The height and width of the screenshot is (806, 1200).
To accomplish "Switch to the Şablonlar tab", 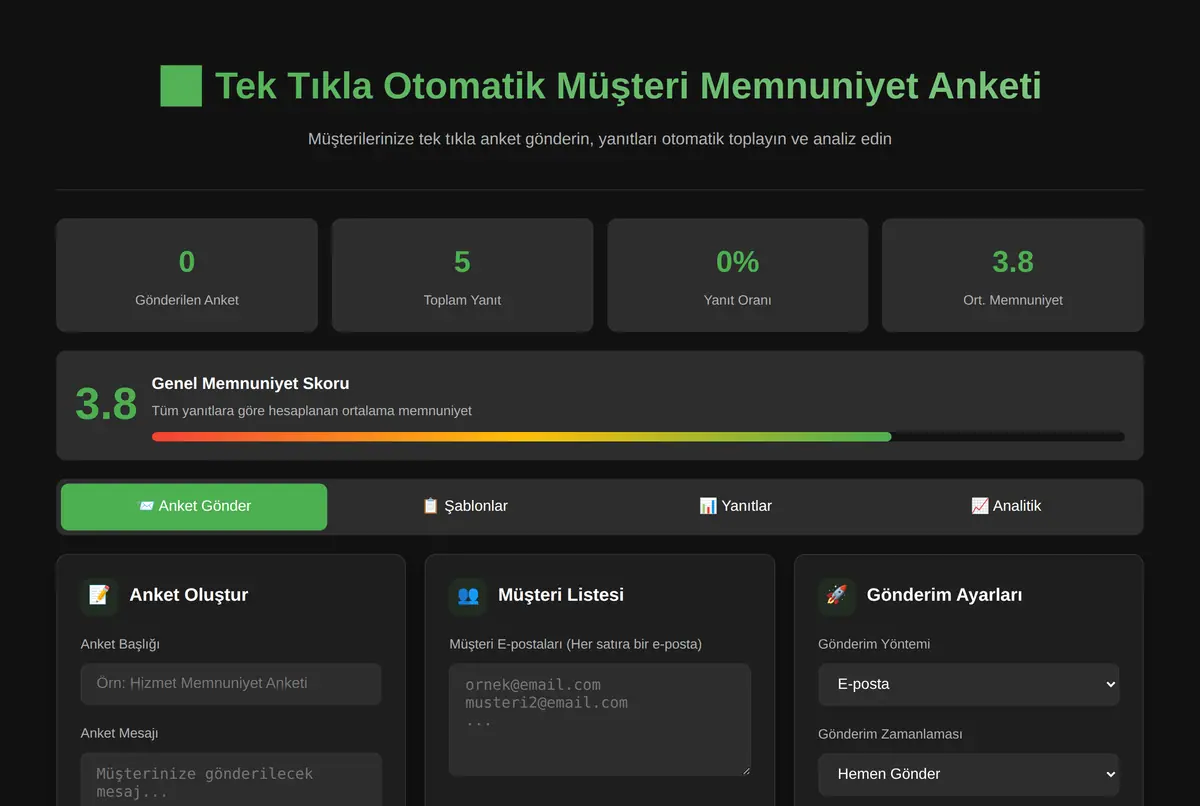I will (x=465, y=506).
